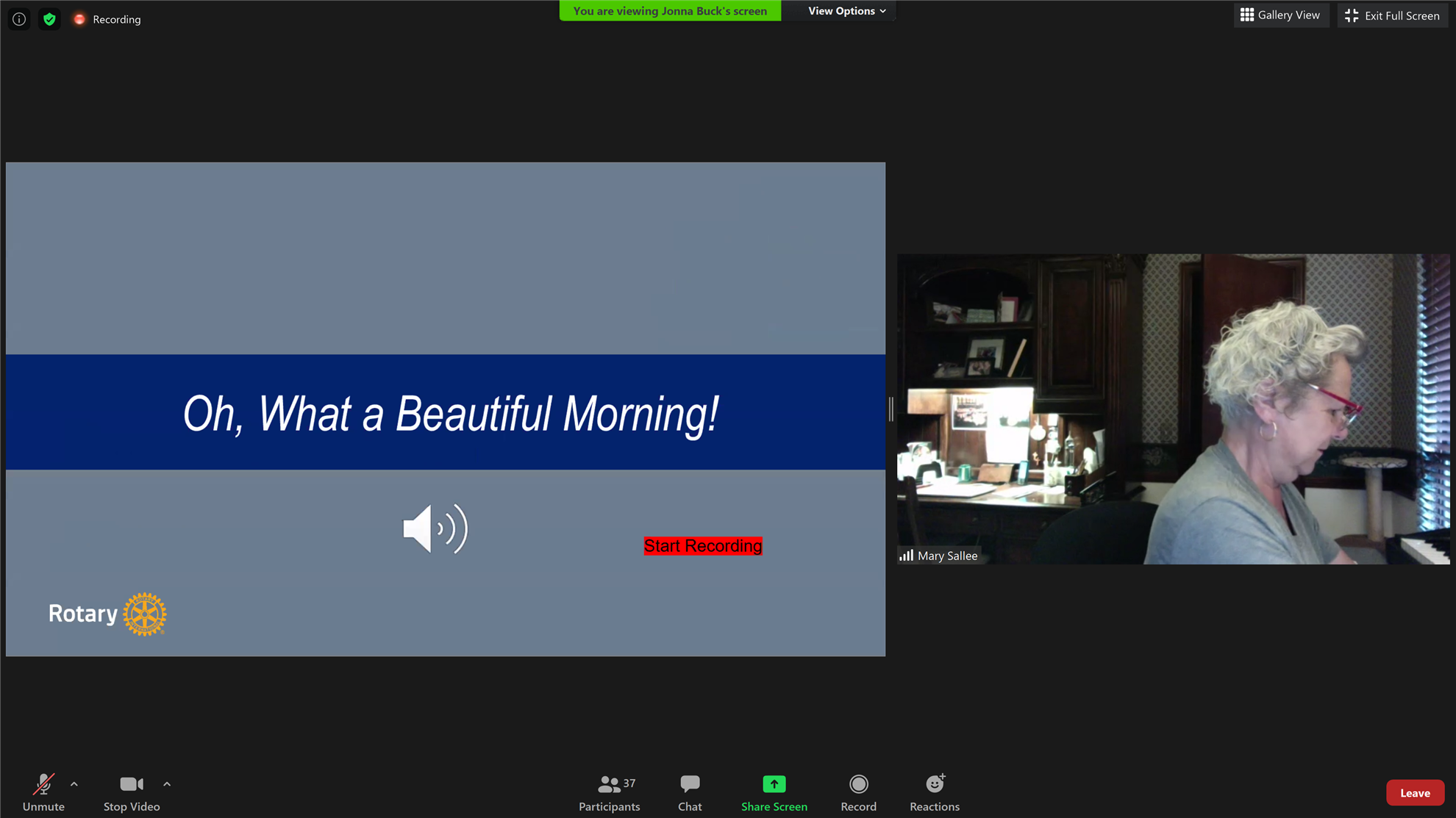The width and height of the screenshot is (1456, 818).
Task: Click the red Recording indicator
Action: [107, 19]
